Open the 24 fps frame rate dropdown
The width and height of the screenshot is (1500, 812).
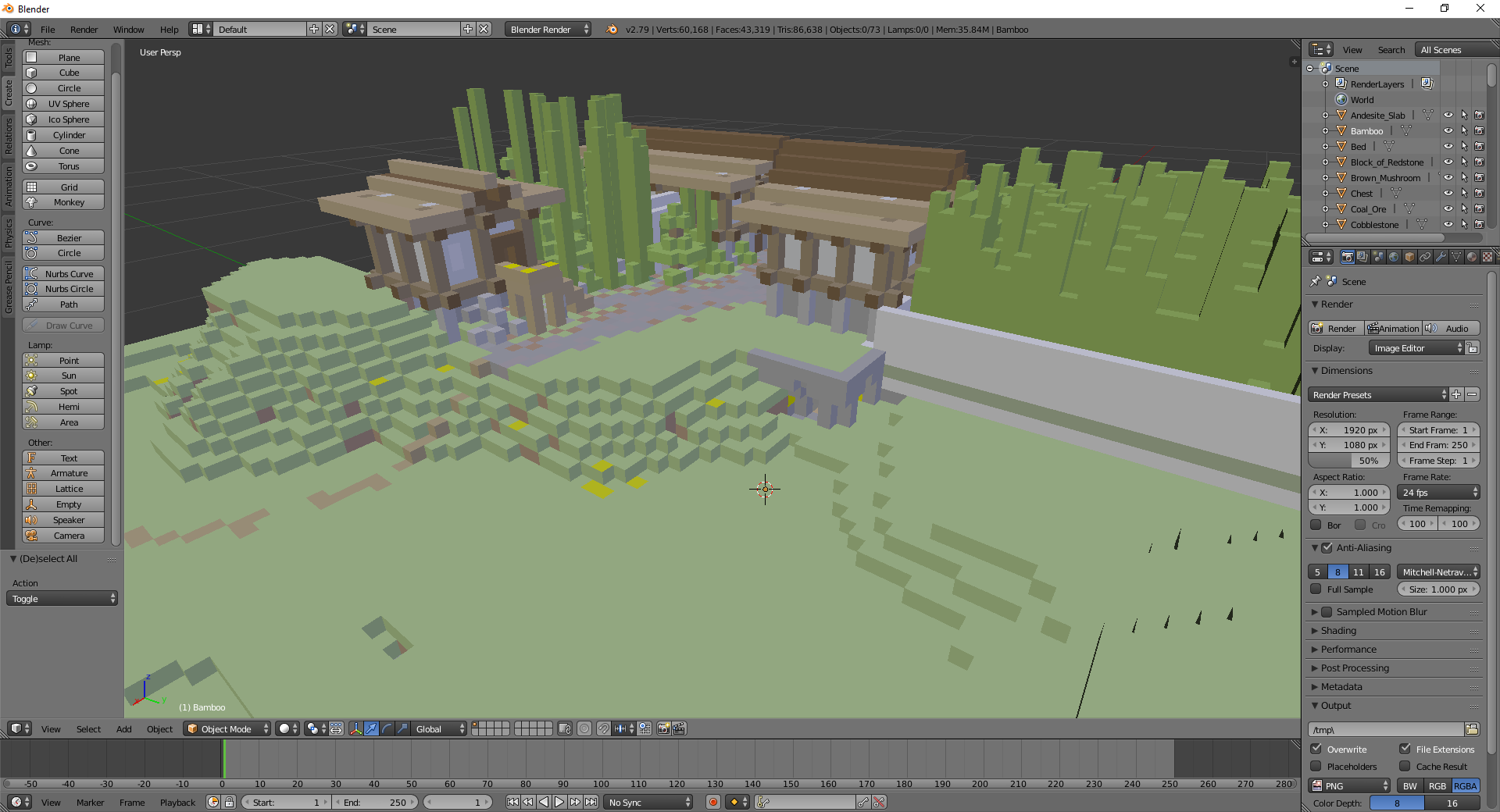pyautogui.click(x=1438, y=493)
